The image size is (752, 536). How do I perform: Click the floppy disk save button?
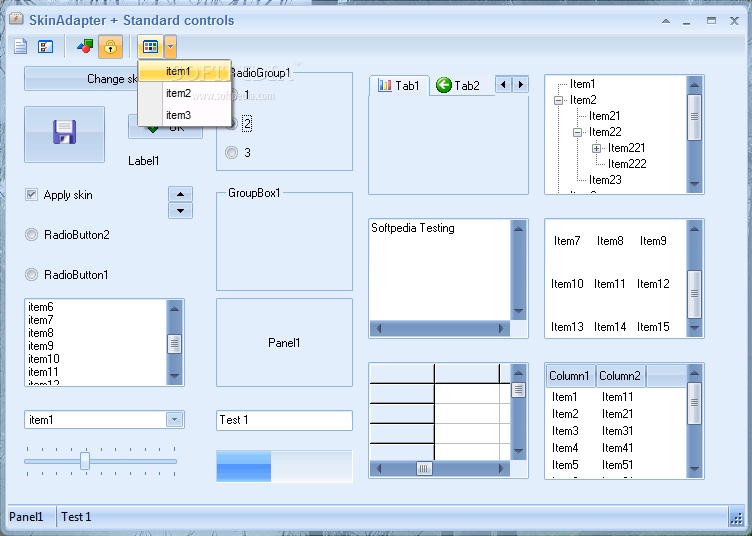[64, 134]
